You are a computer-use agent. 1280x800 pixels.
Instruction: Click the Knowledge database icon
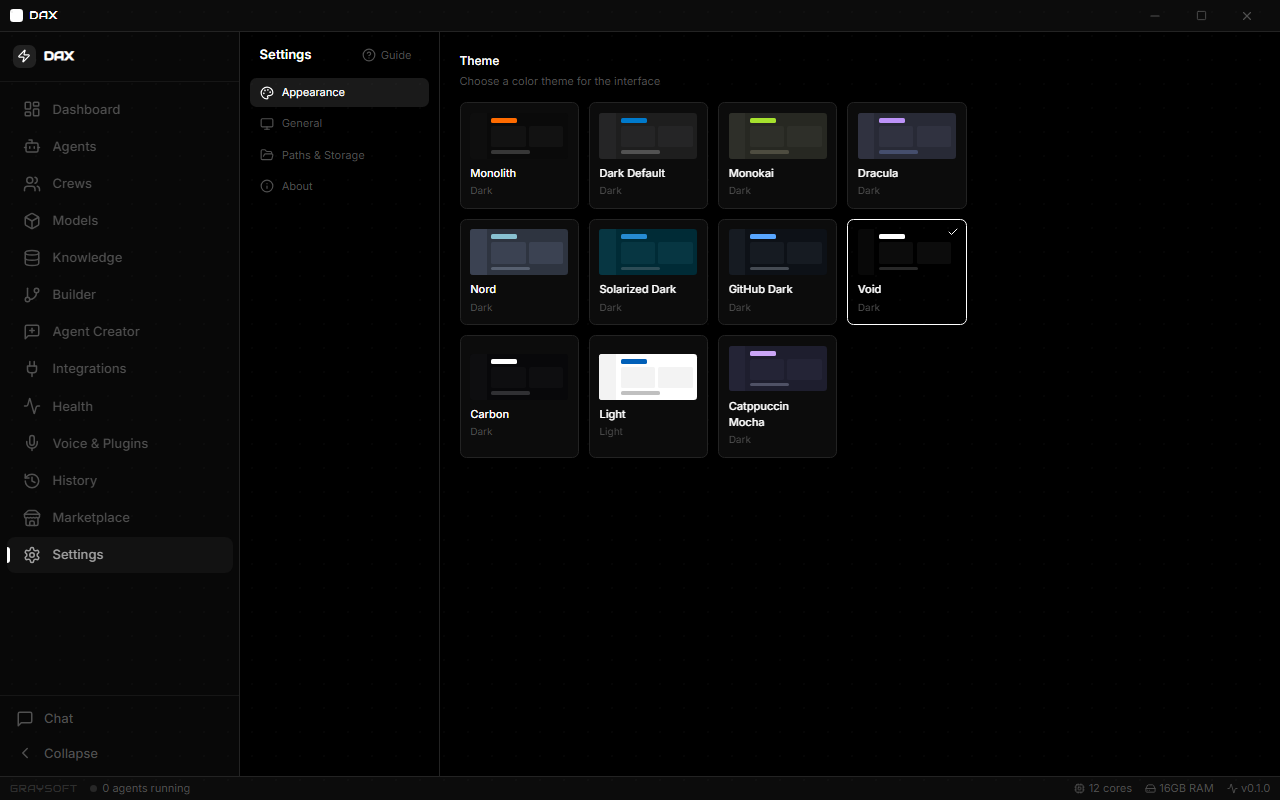32,257
